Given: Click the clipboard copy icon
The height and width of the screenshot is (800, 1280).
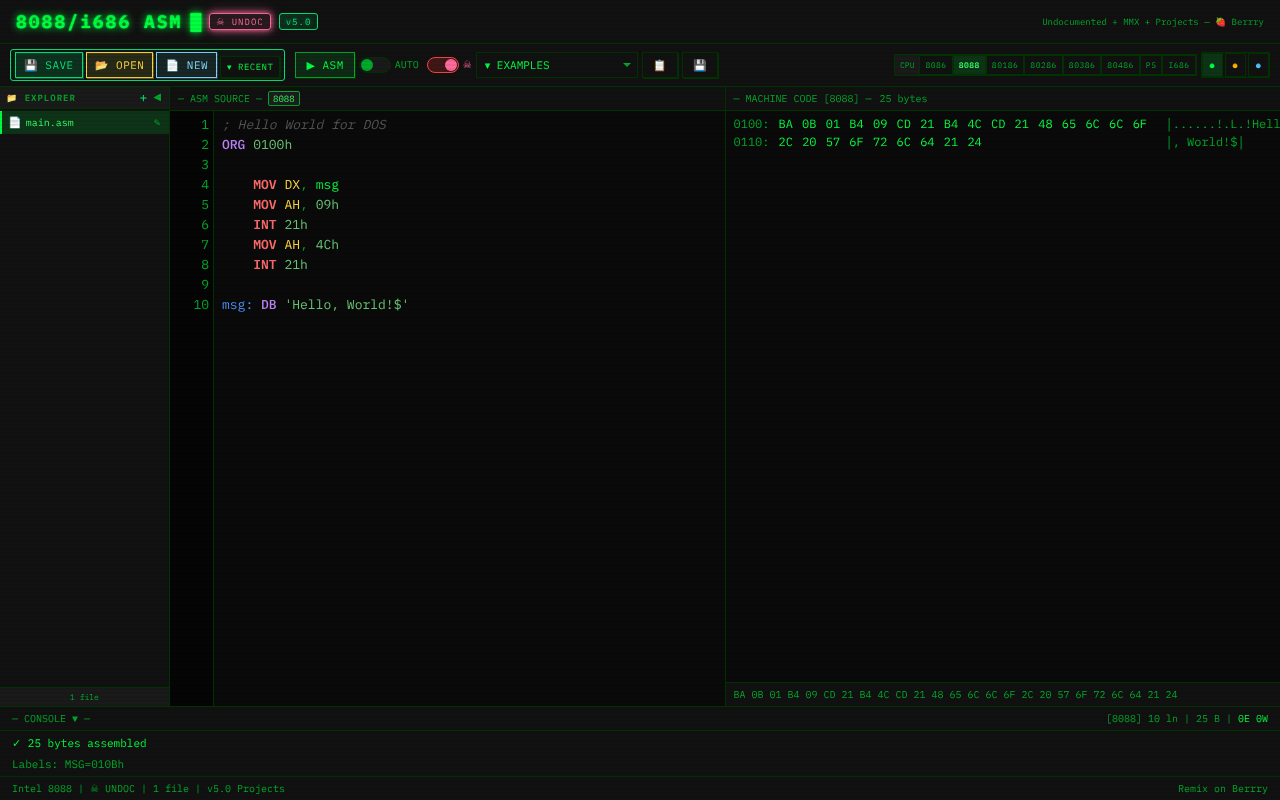Looking at the screenshot, I should click(x=660, y=65).
